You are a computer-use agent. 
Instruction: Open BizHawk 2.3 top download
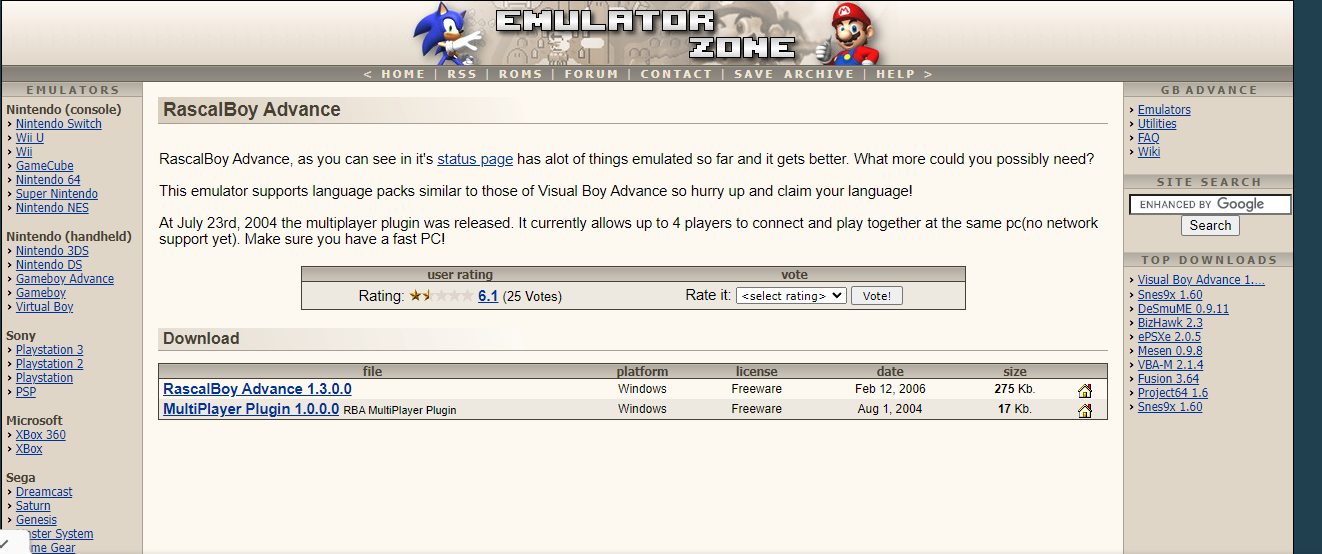coord(1170,323)
